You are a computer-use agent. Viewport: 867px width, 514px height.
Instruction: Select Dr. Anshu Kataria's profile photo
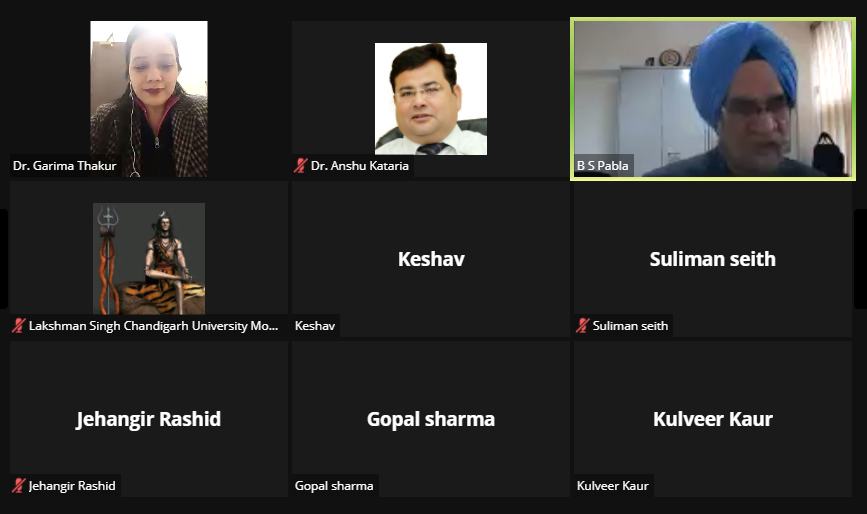(x=431, y=99)
